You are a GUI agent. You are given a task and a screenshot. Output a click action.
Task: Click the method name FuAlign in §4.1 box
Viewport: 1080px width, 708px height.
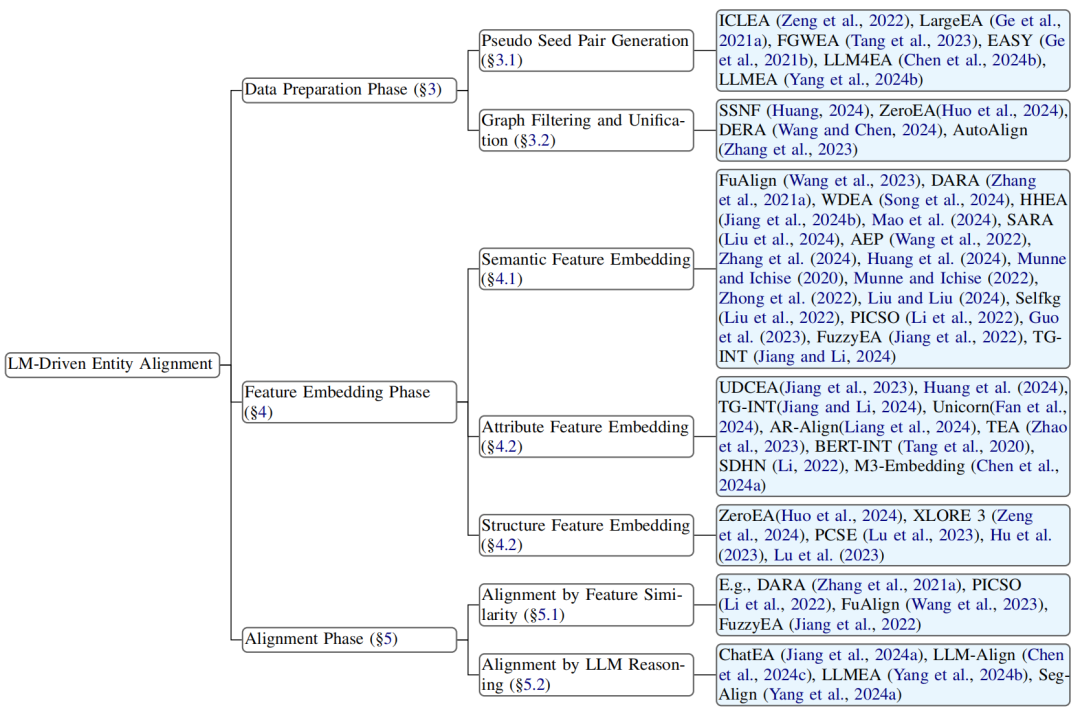tap(747, 181)
